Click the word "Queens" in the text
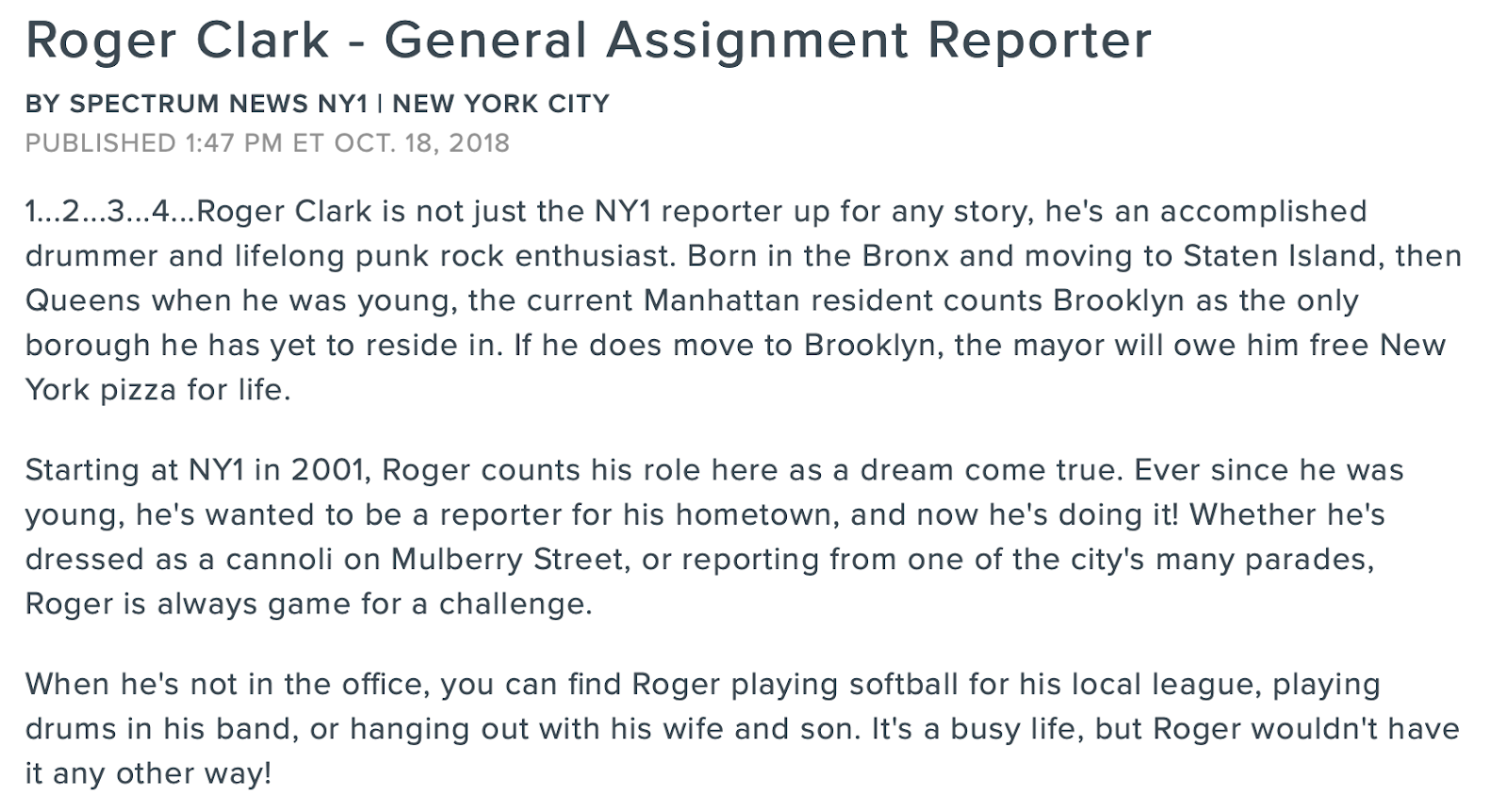This screenshot has height=812, width=1508. point(84,300)
